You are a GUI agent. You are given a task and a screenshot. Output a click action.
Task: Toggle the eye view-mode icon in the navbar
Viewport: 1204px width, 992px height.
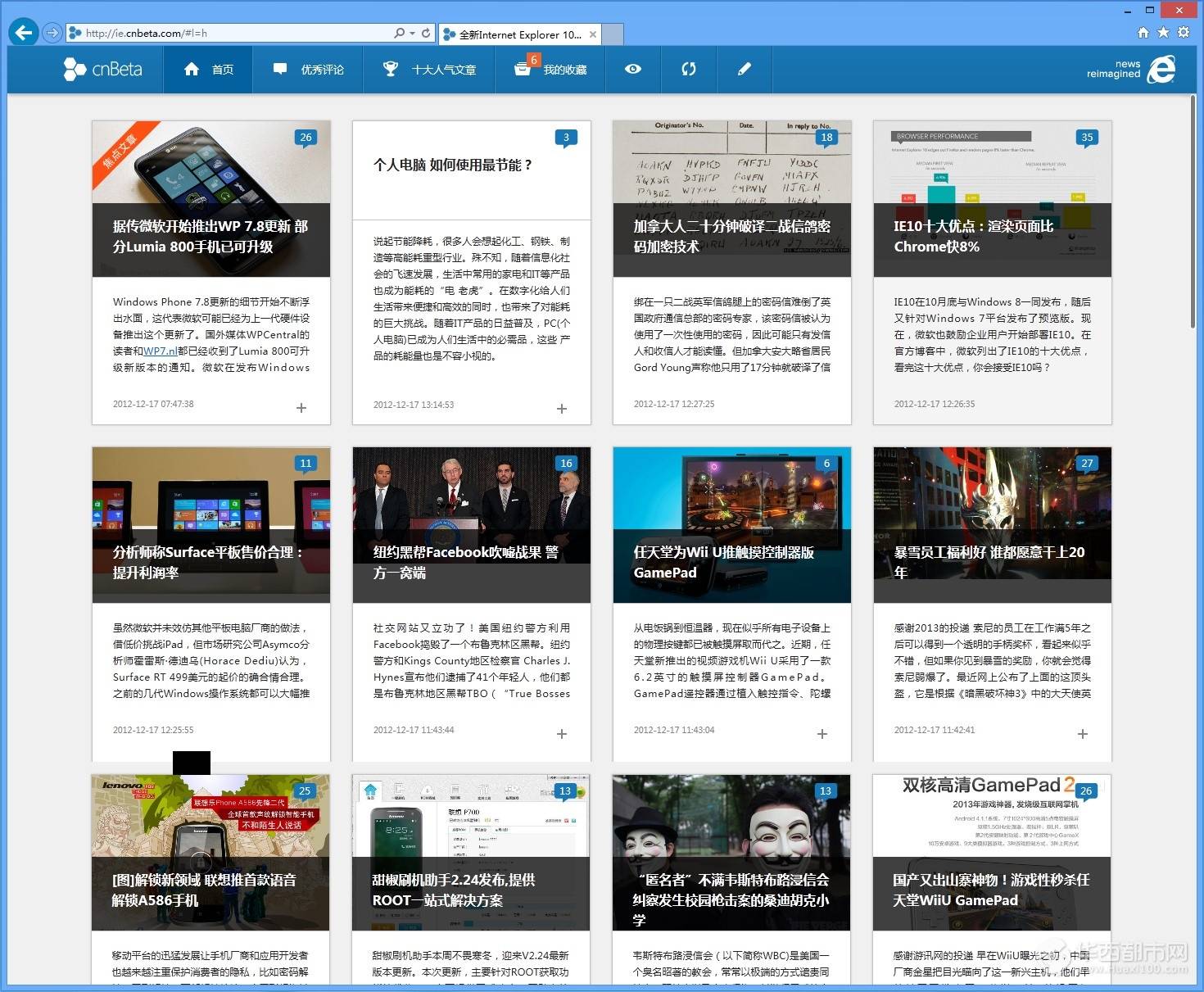[x=633, y=70]
